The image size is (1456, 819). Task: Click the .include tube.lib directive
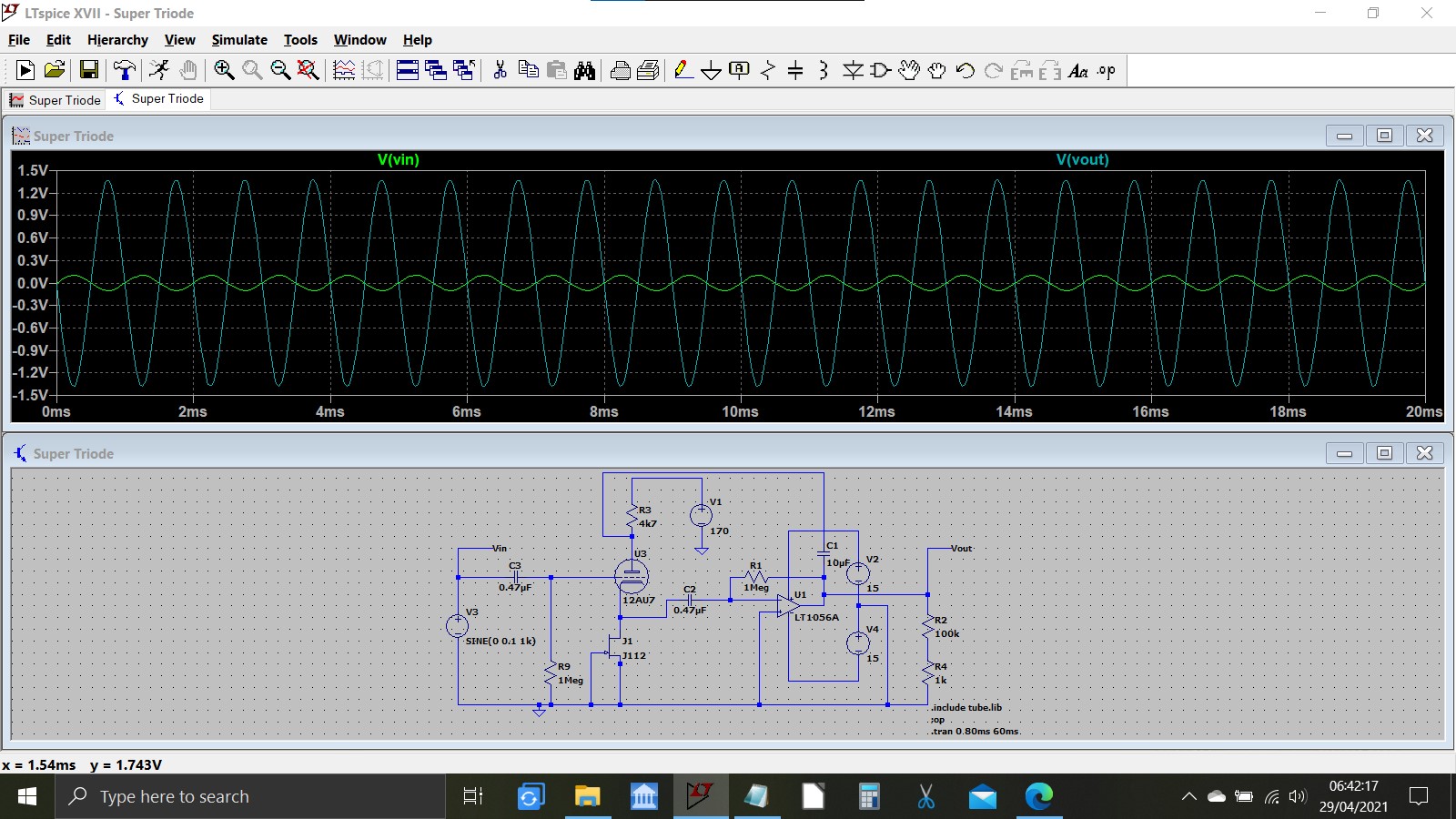966,707
